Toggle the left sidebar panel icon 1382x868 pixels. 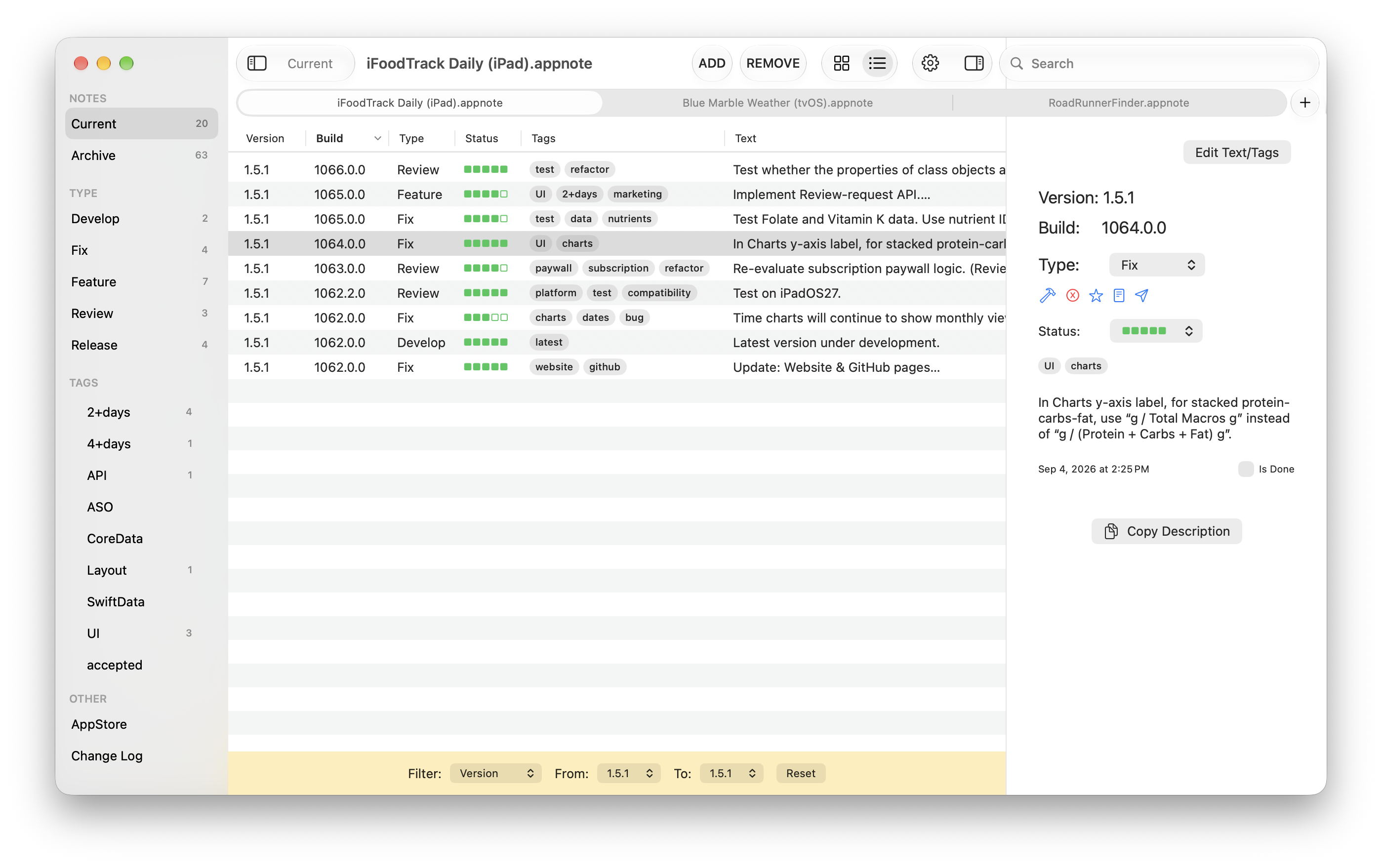[256, 63]
